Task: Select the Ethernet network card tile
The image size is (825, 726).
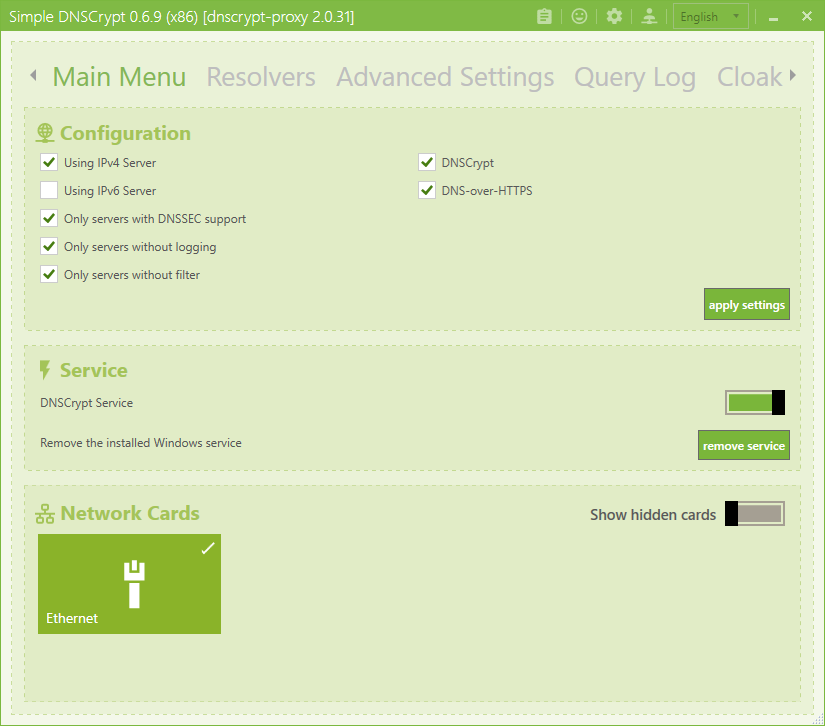Action: click(129, 583)
